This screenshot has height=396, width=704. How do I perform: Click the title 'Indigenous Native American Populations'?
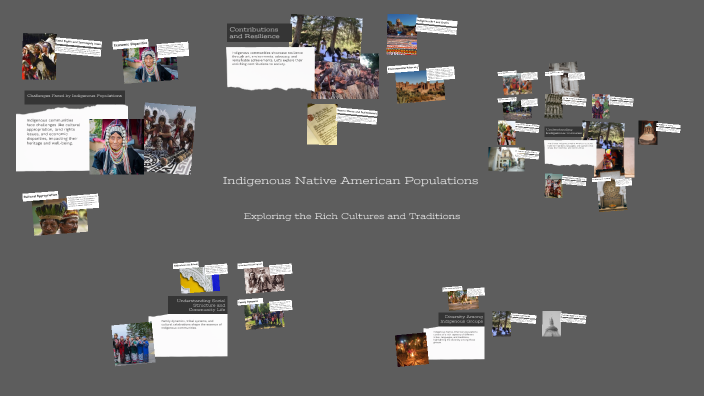click(x=350, y=180)
